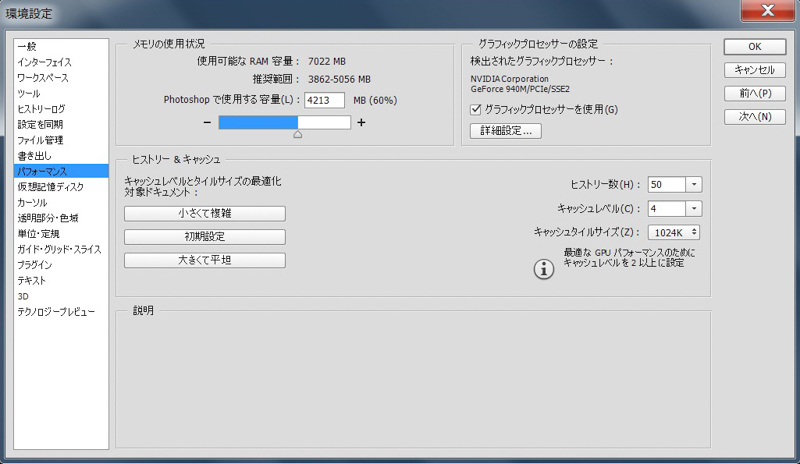
Task: Decrease memory with the minus icon
Action: coord(207,123)
